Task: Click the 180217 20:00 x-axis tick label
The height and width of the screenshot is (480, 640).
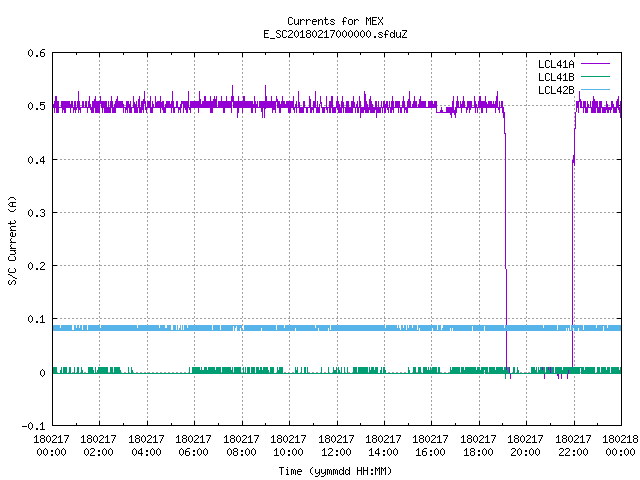Action: click(525, 445)
